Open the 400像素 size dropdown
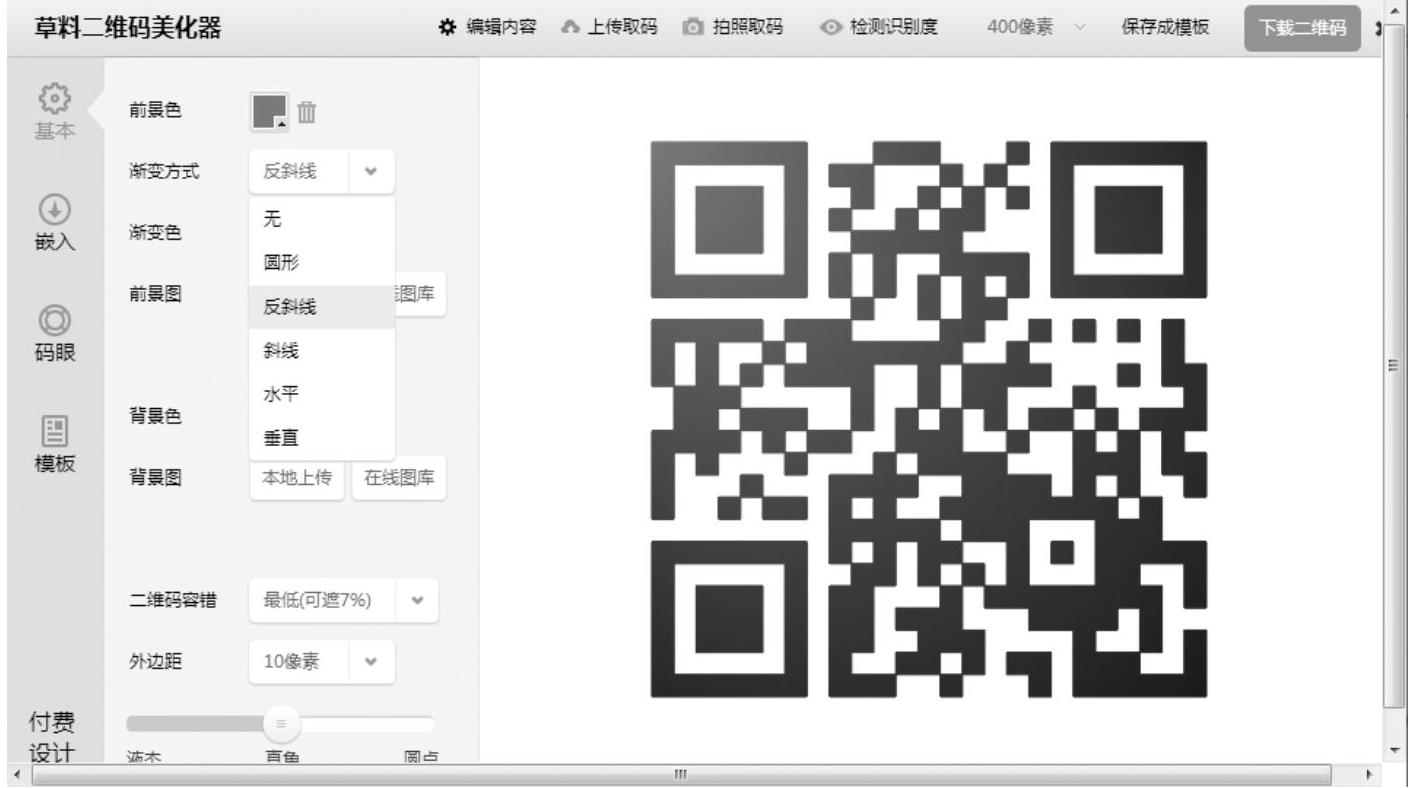Image resolution: width=1409 pixels, height=788 pixels. (x=1036, y=28)
